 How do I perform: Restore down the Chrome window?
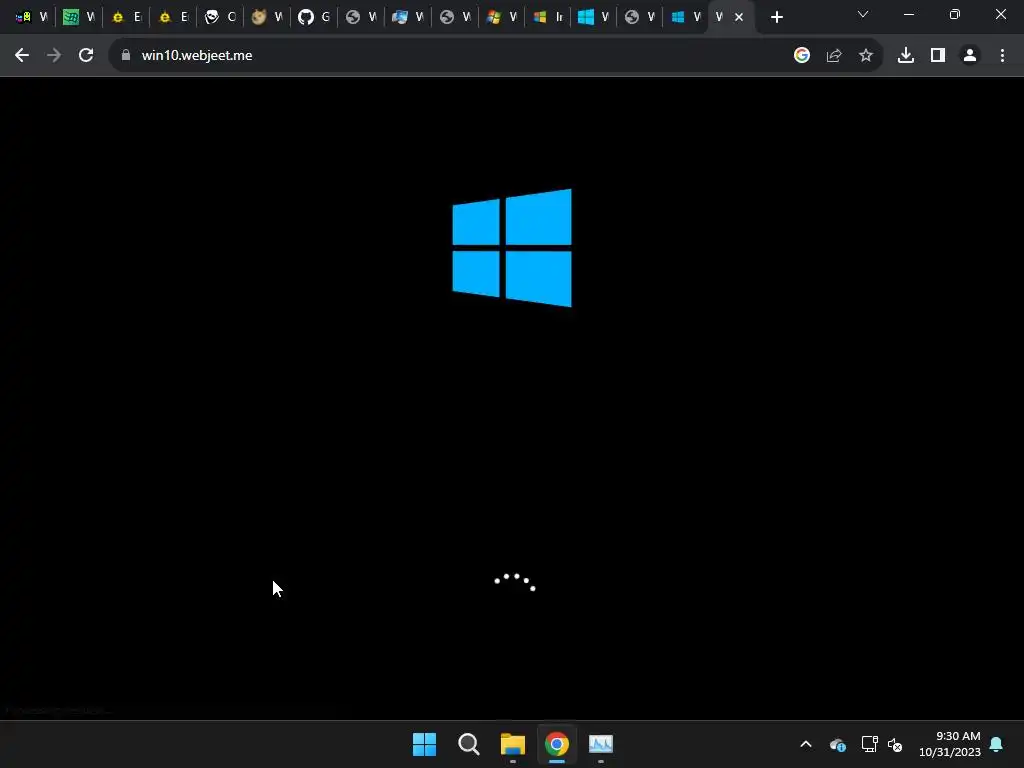coord(955,14)
